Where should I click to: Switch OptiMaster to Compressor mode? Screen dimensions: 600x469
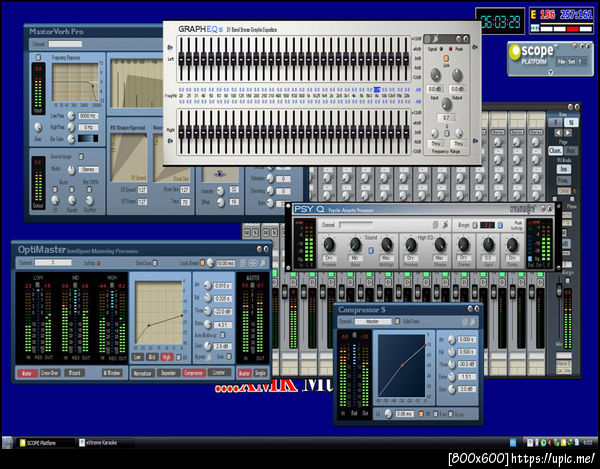pos(196,373)
